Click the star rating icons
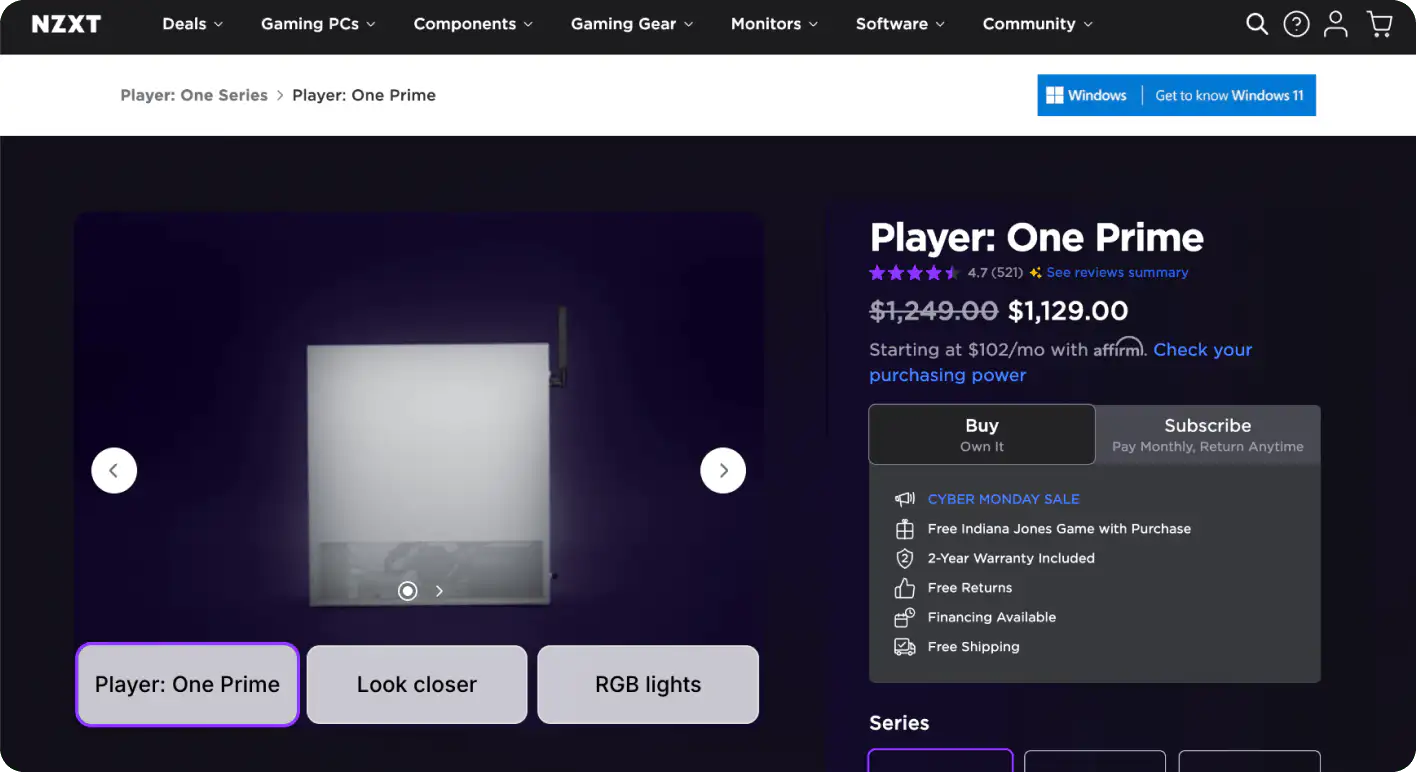Image resolution: width=1416 pixels, height=772 pixels. pyautogui.click(x=914, y=272)
